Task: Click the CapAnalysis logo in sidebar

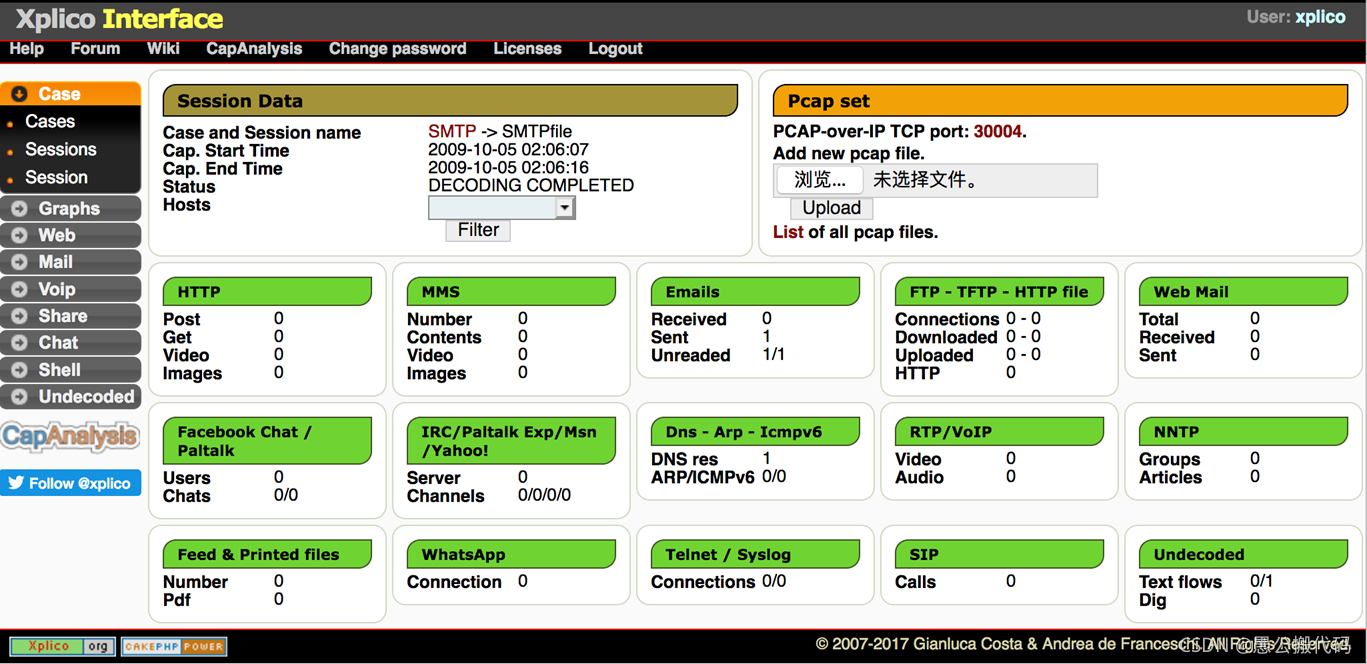Action: (x=70, y=436)
